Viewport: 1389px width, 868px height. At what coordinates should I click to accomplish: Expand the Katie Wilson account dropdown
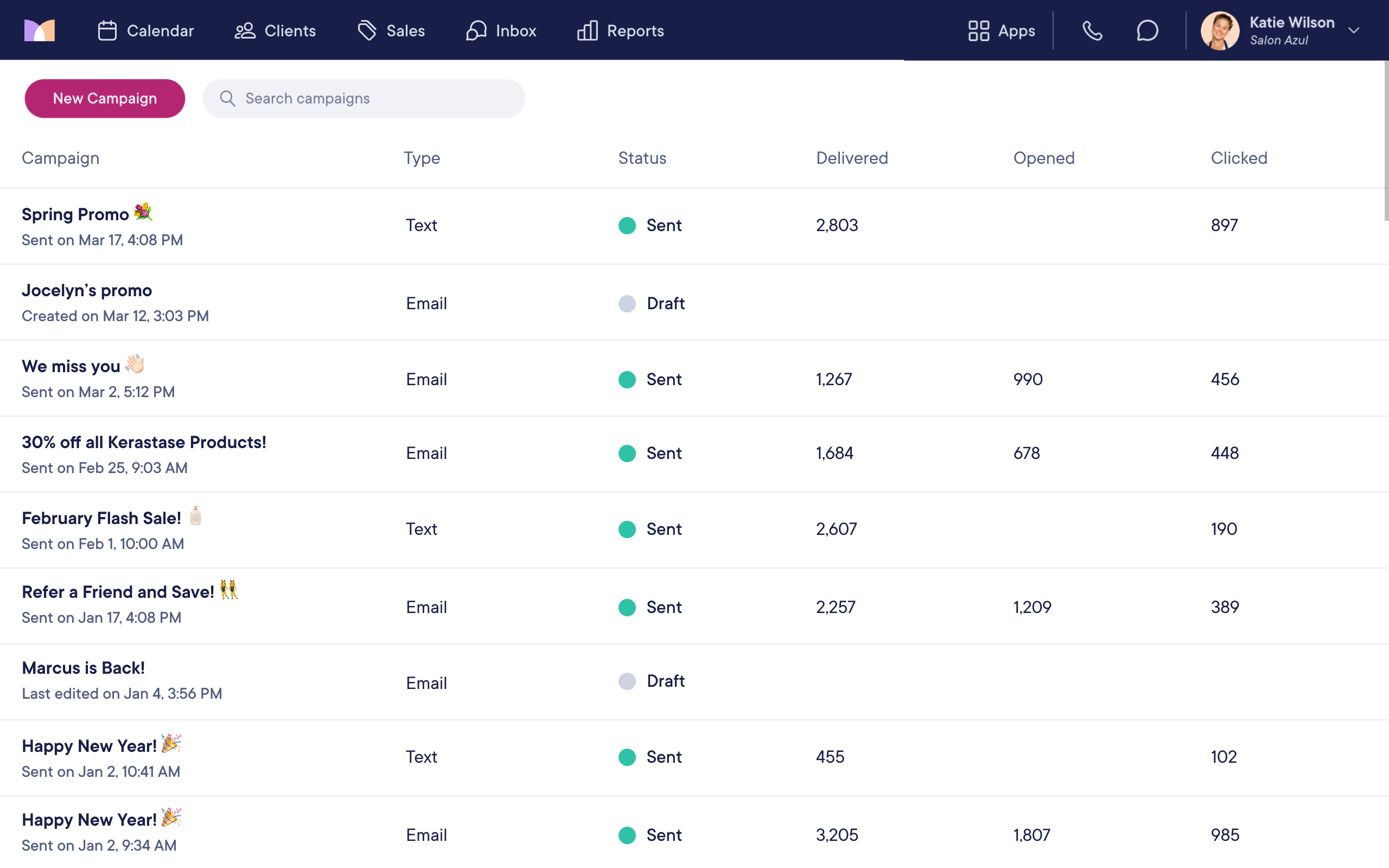click(1354, 30)
